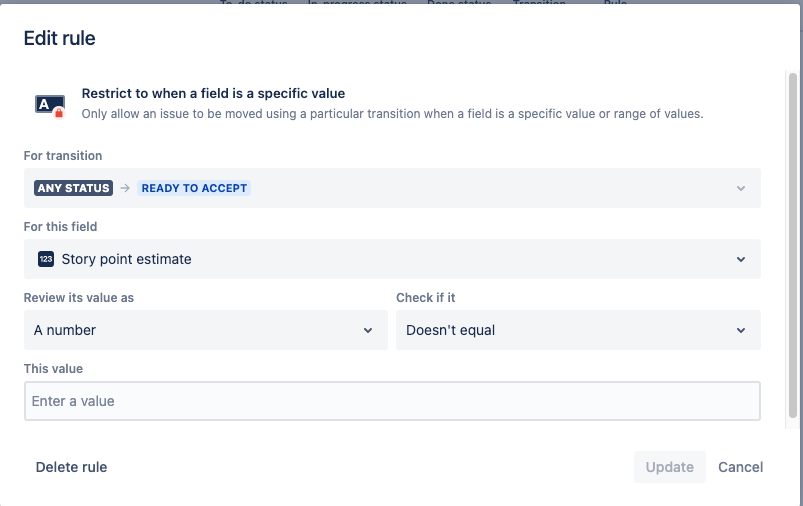Expand the For transition dropdown chevron
The image size is (803, 506).
pyautogui.click(x=741, y=188)
